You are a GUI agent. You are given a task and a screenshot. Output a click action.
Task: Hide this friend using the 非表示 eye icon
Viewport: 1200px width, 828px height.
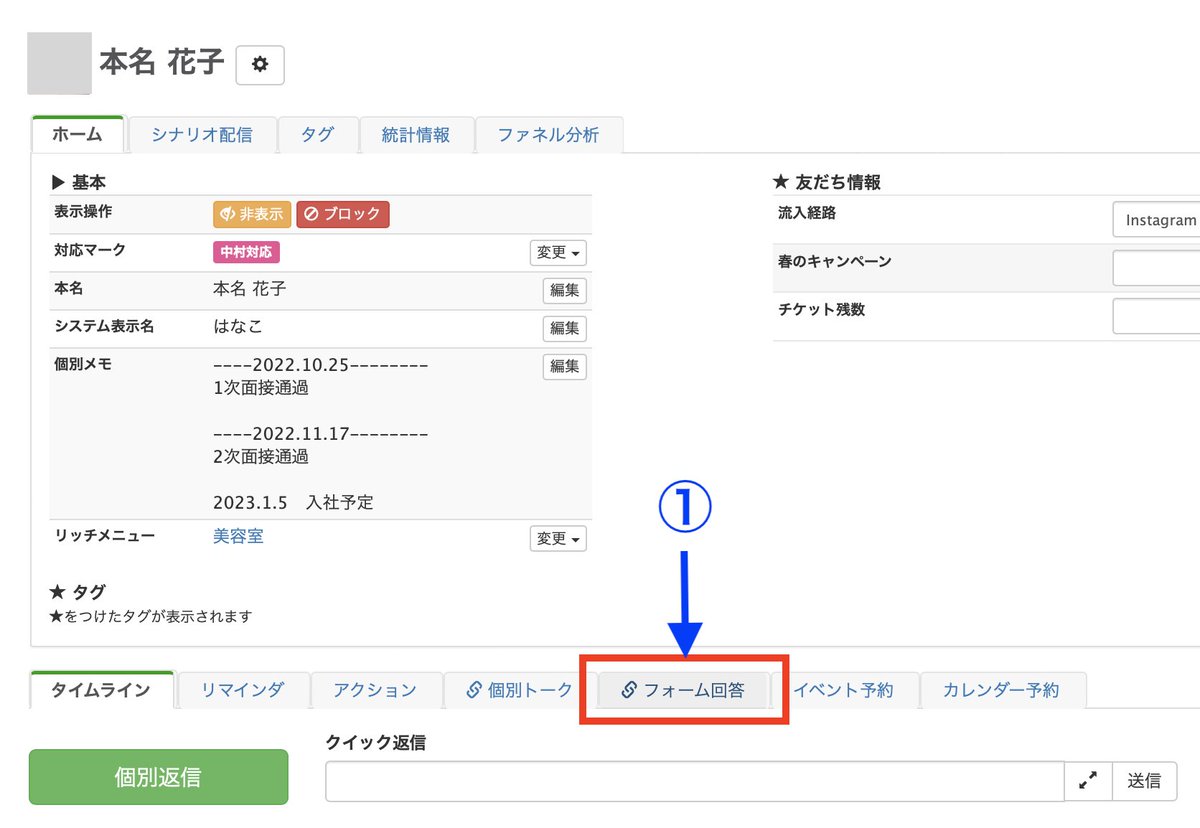[251, 213]
